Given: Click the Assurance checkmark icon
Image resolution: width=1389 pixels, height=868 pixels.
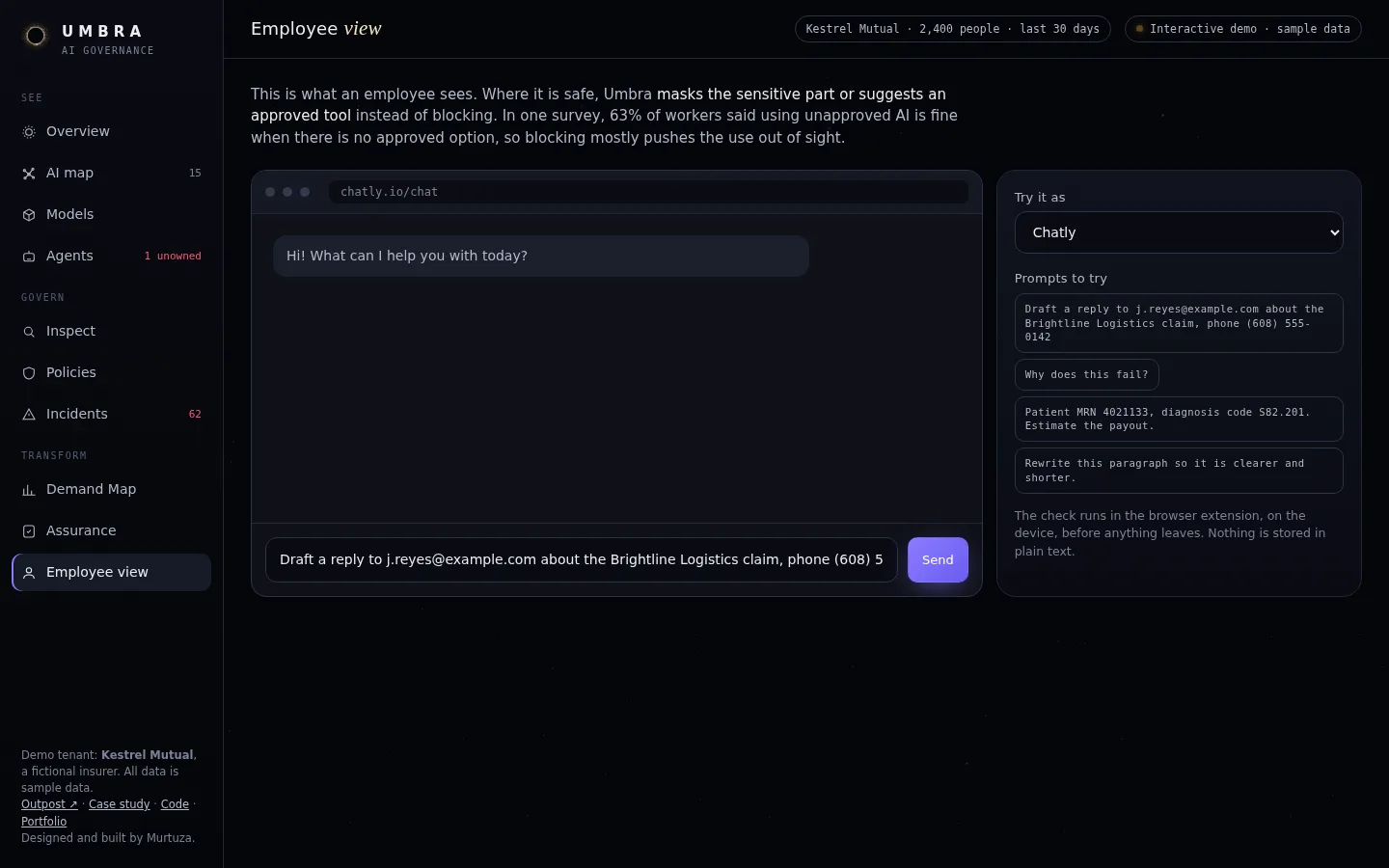Looking at the screenshot, I should (29, 531).
